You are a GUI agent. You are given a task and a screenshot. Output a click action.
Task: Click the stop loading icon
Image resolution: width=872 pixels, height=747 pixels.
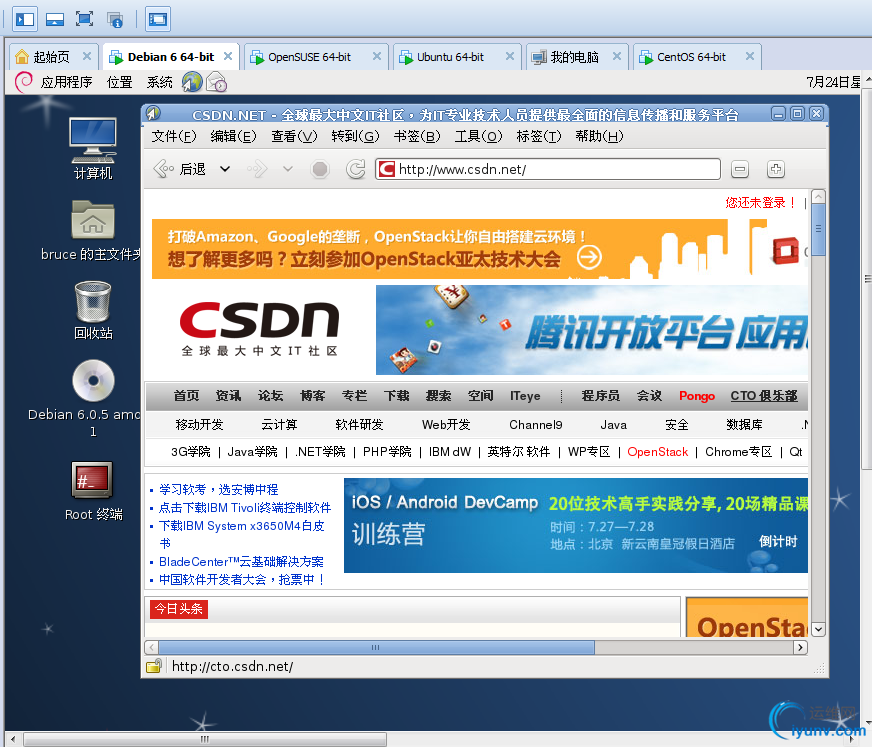click(320, 169)
